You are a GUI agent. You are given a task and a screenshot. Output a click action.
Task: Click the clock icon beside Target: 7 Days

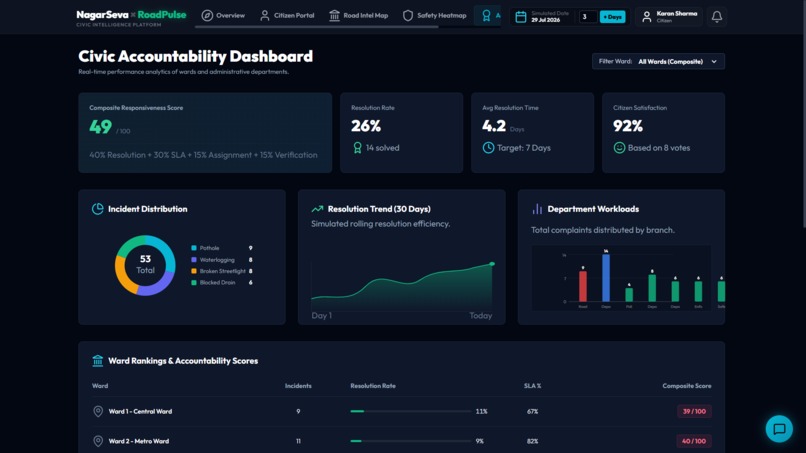[488, 148]
